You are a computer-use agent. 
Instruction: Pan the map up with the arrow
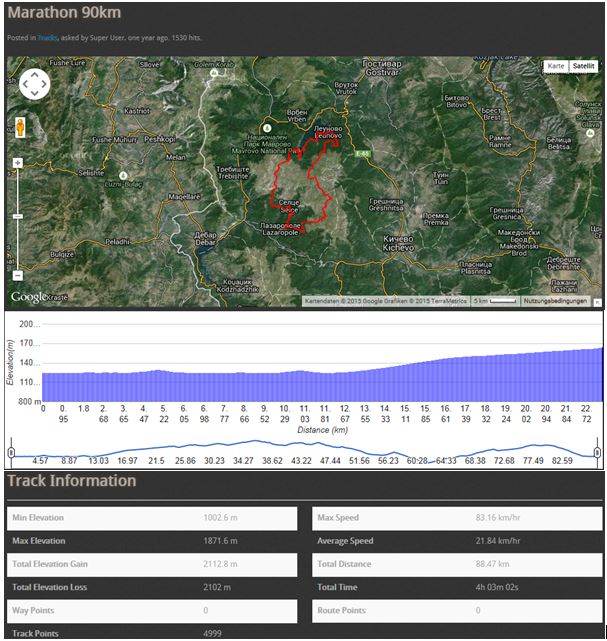point(35,74)
